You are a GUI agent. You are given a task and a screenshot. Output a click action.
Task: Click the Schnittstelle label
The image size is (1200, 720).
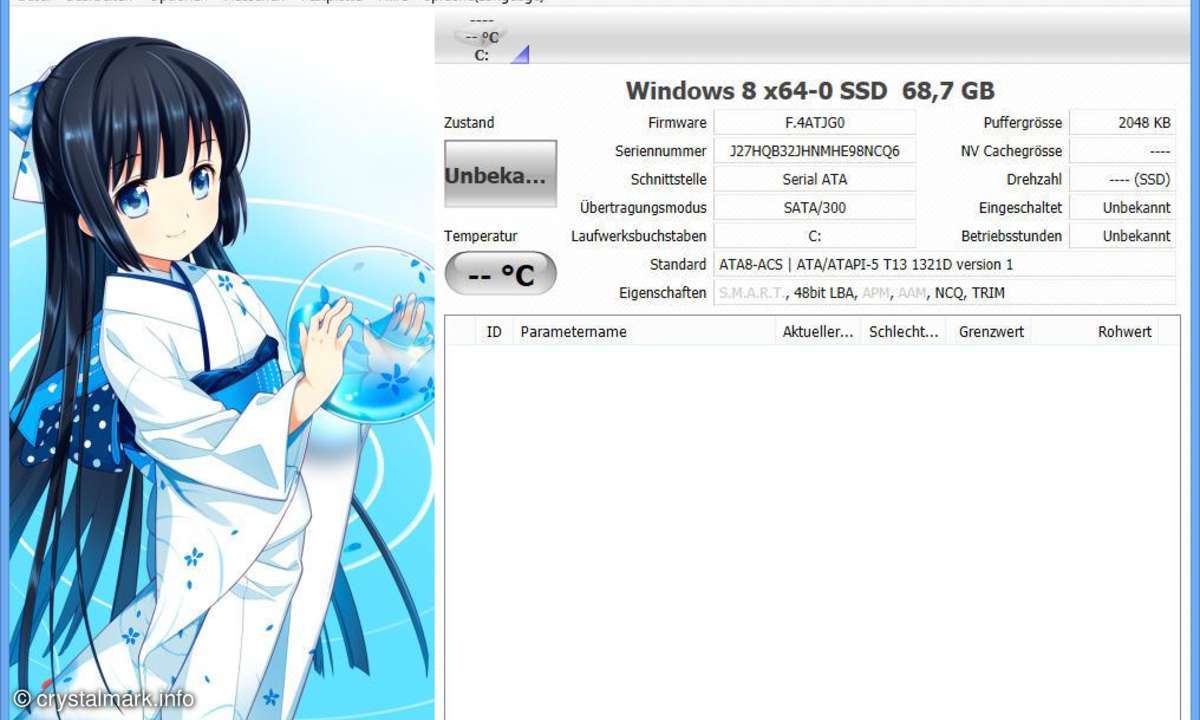pyautogui.click(x=669, y=180)
